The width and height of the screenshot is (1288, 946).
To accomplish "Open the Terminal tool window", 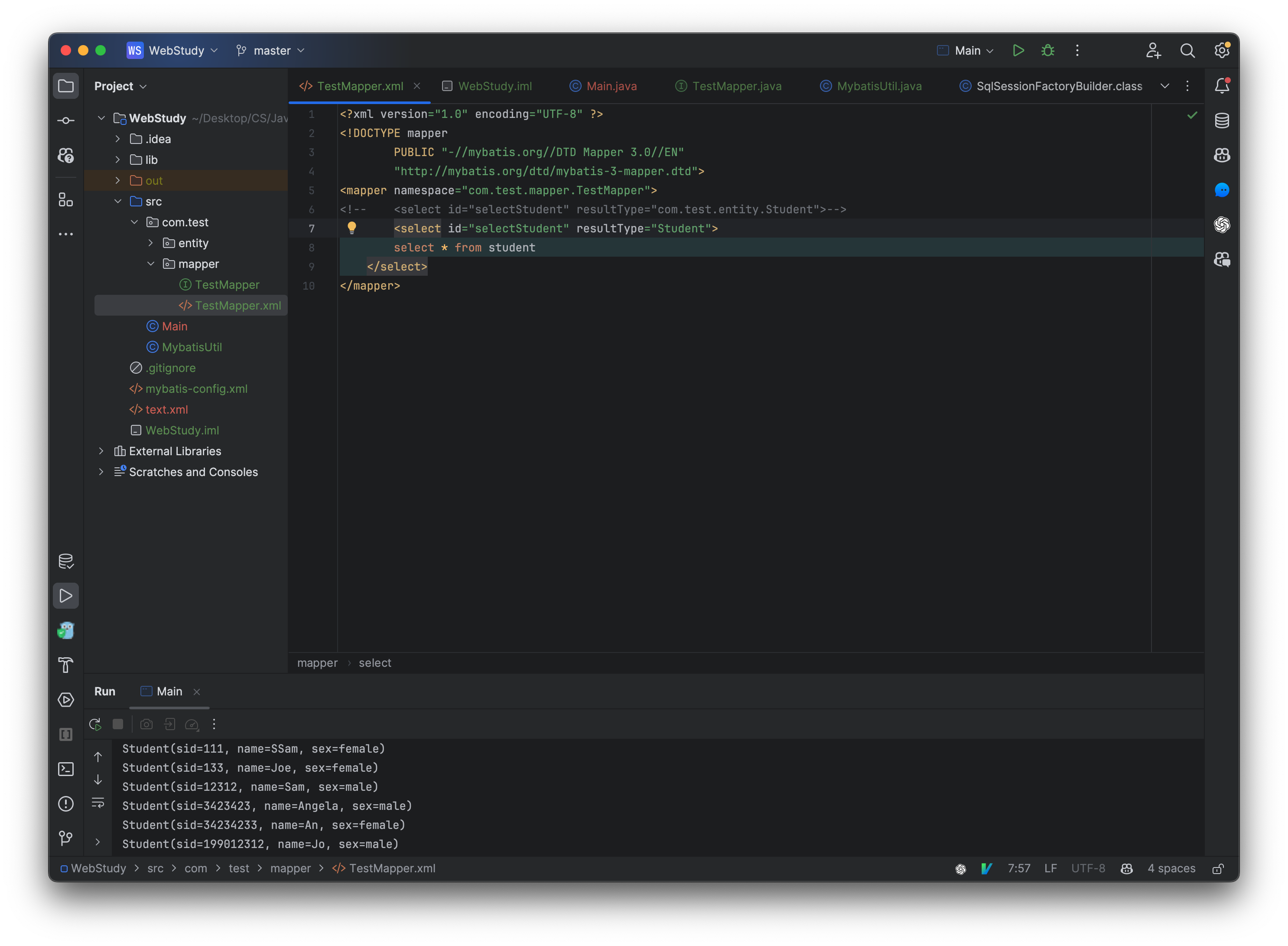I will coord(66,769).
